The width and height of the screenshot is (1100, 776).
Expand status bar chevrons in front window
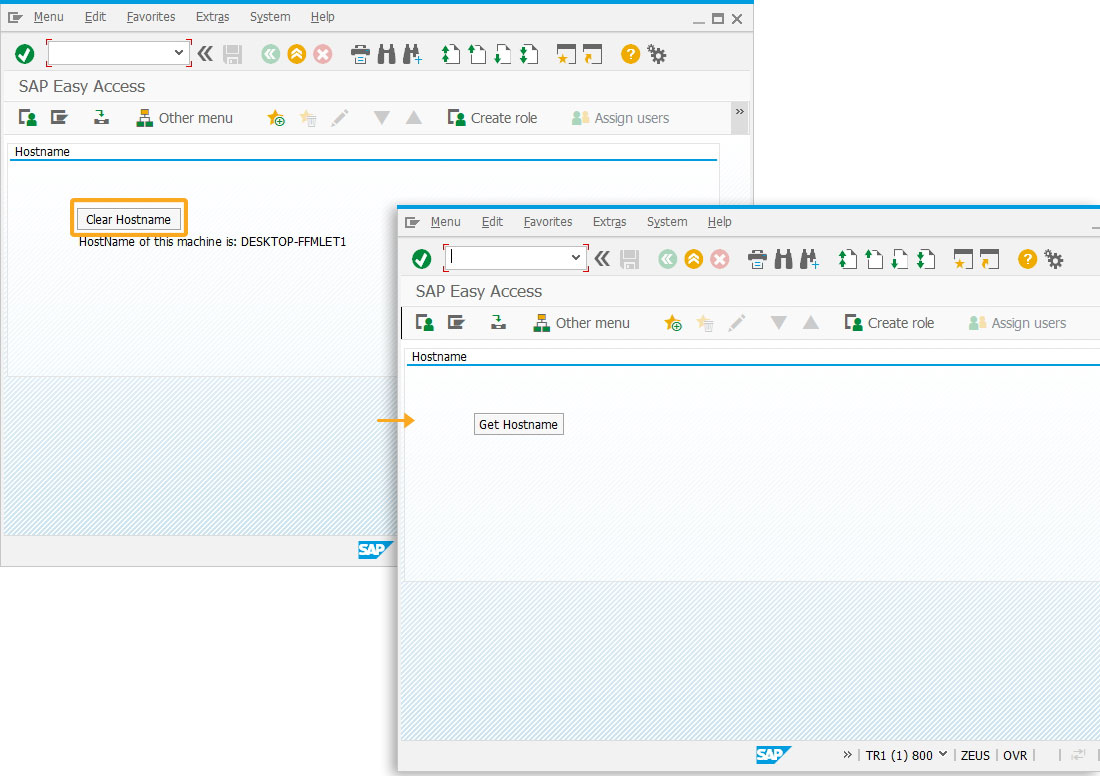(847, 755)
